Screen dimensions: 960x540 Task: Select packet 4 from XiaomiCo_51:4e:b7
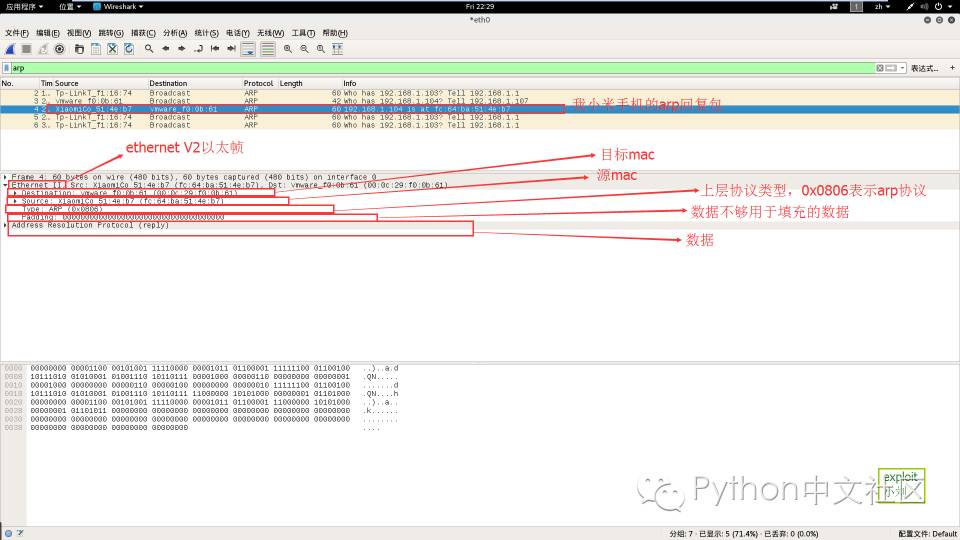479,109
